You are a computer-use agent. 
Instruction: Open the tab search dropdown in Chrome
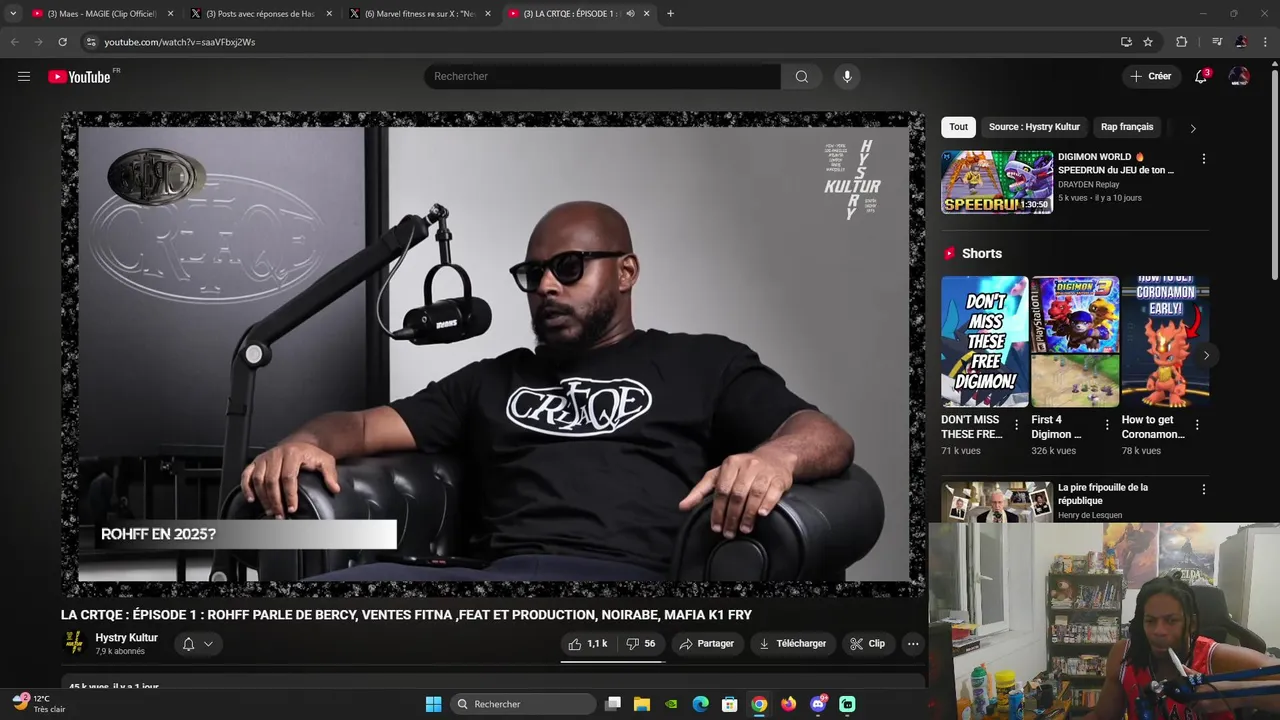pyautogui.click(x=13, y=14)
